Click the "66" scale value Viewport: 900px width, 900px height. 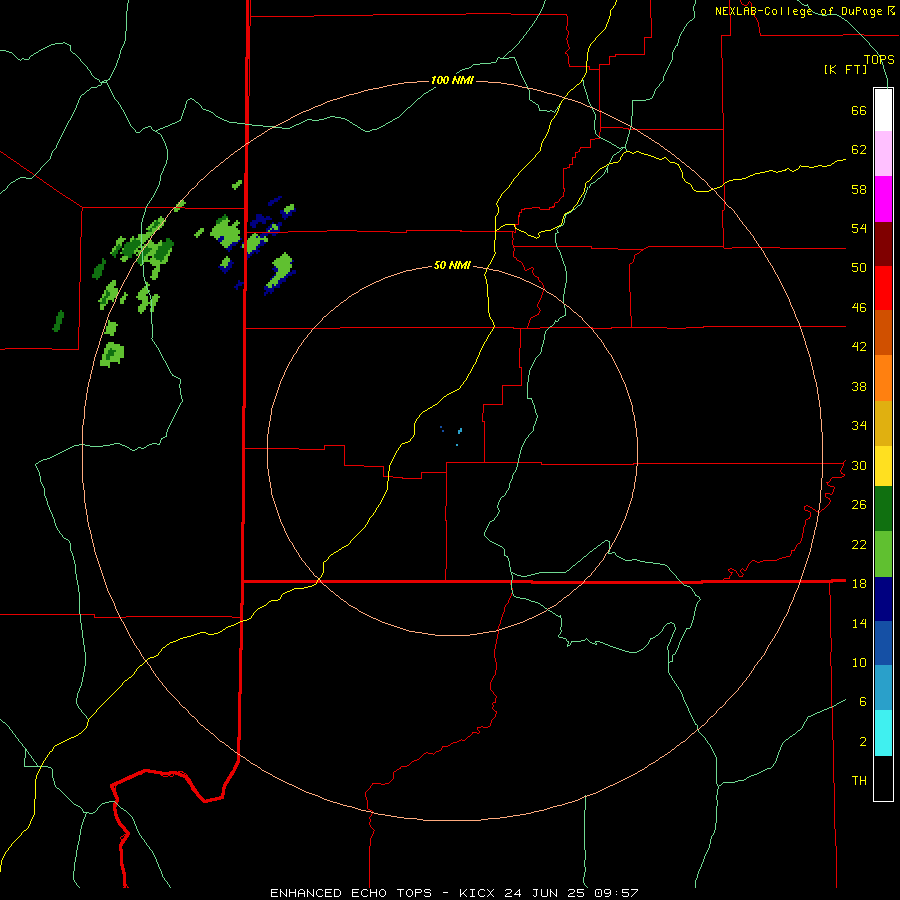pyautogui.click(x=859, y=111)
